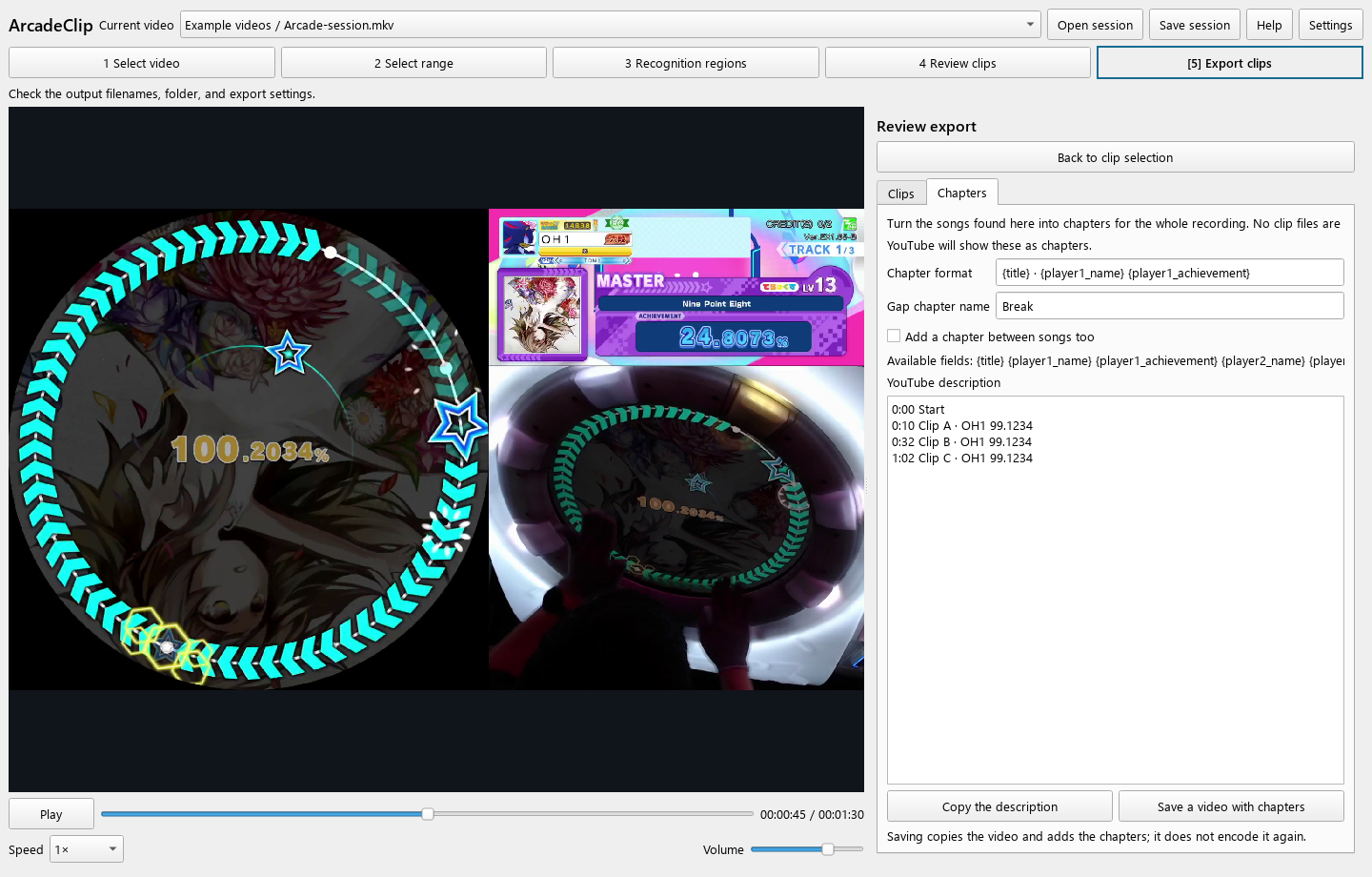Click the 00:00:45 / 00:01:30 time readout
The image size is (1372, 877).
click(812, 815)
